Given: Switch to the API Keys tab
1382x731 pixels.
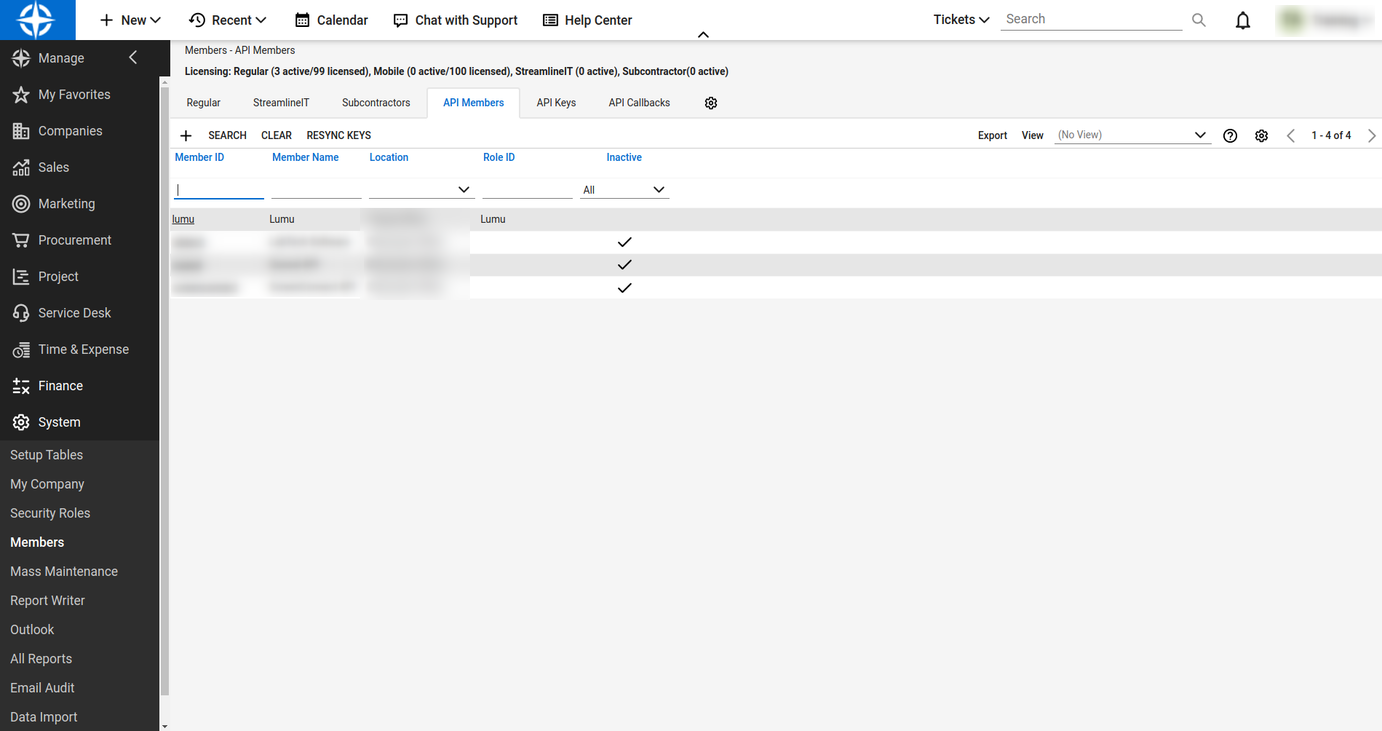Looking at the screenshot, I should (x=556, y=103).
